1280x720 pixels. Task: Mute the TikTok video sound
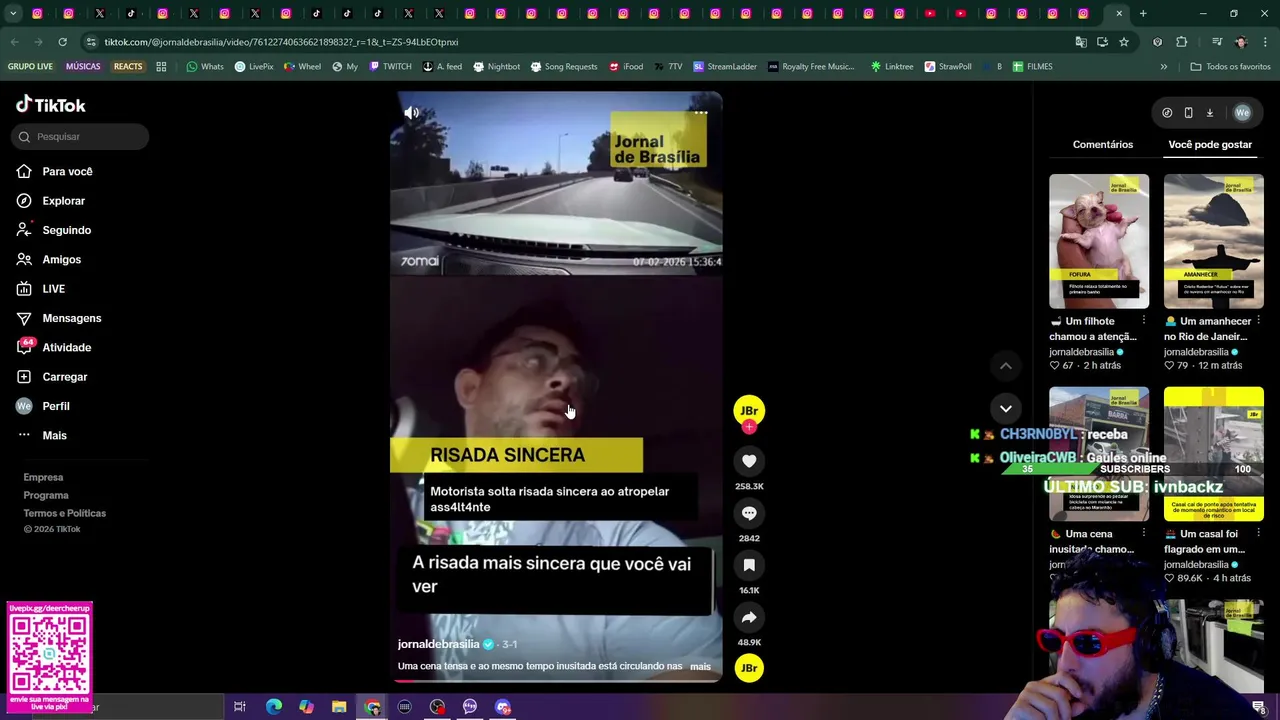tap(411, 113)
